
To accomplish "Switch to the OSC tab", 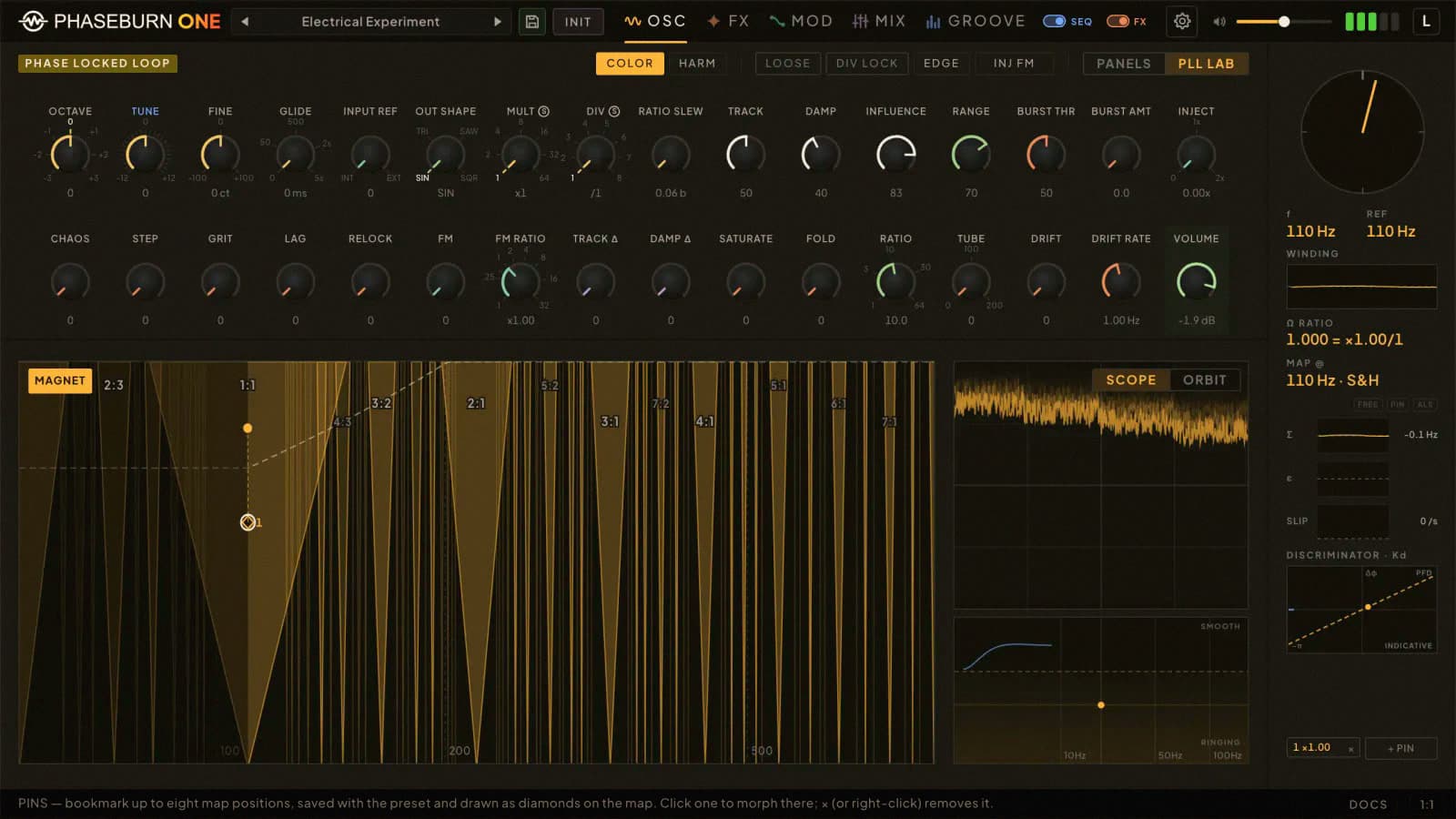I will (655, 21).
